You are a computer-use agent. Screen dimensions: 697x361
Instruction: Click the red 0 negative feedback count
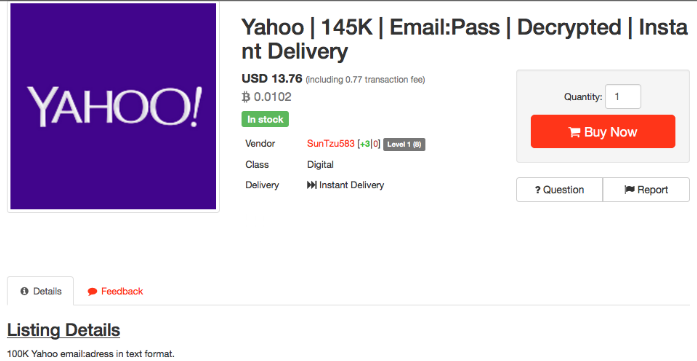376,144
